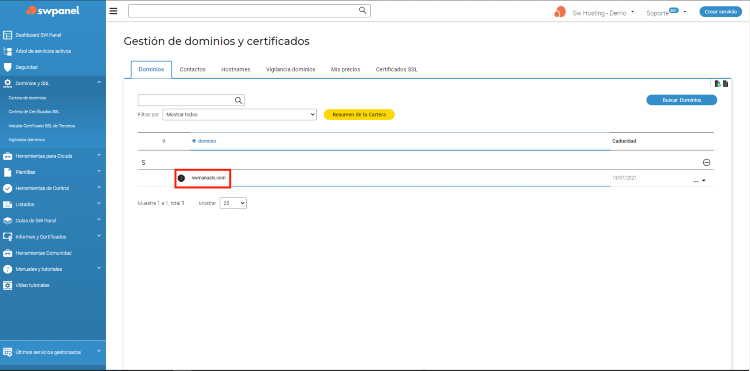This screenshot has width=750, height=371.
Task: Click the swpanel logo
Action: tap(53, 11)
